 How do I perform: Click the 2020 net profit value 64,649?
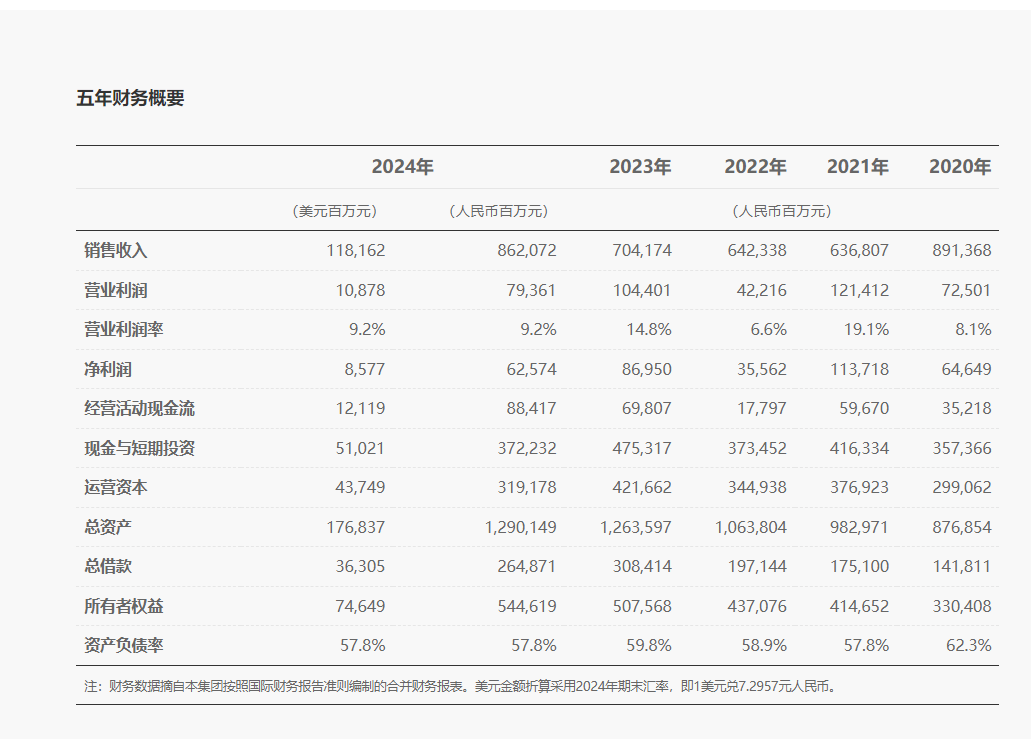(x=965, y=369)
